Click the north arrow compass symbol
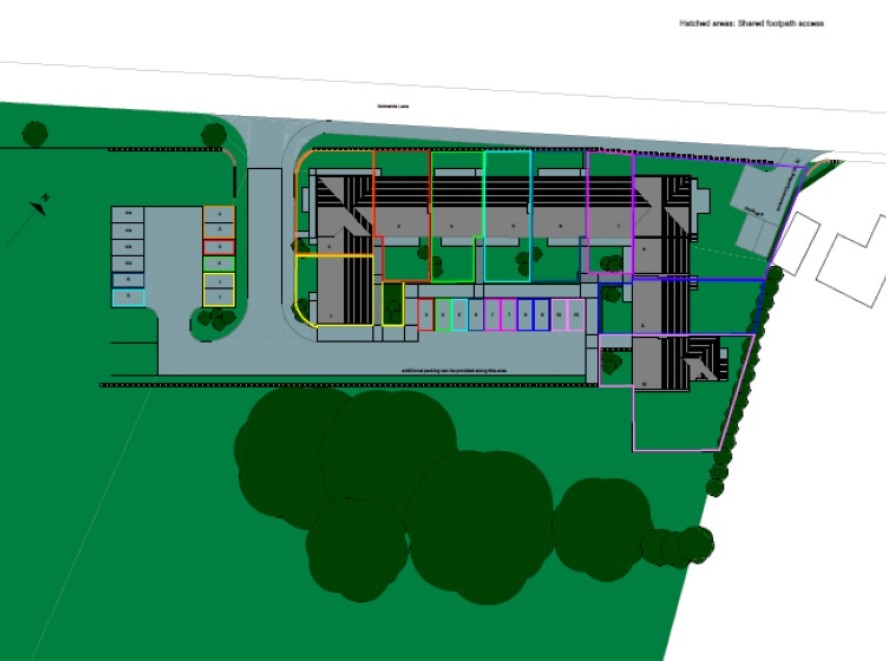 (x=41, y=205)
